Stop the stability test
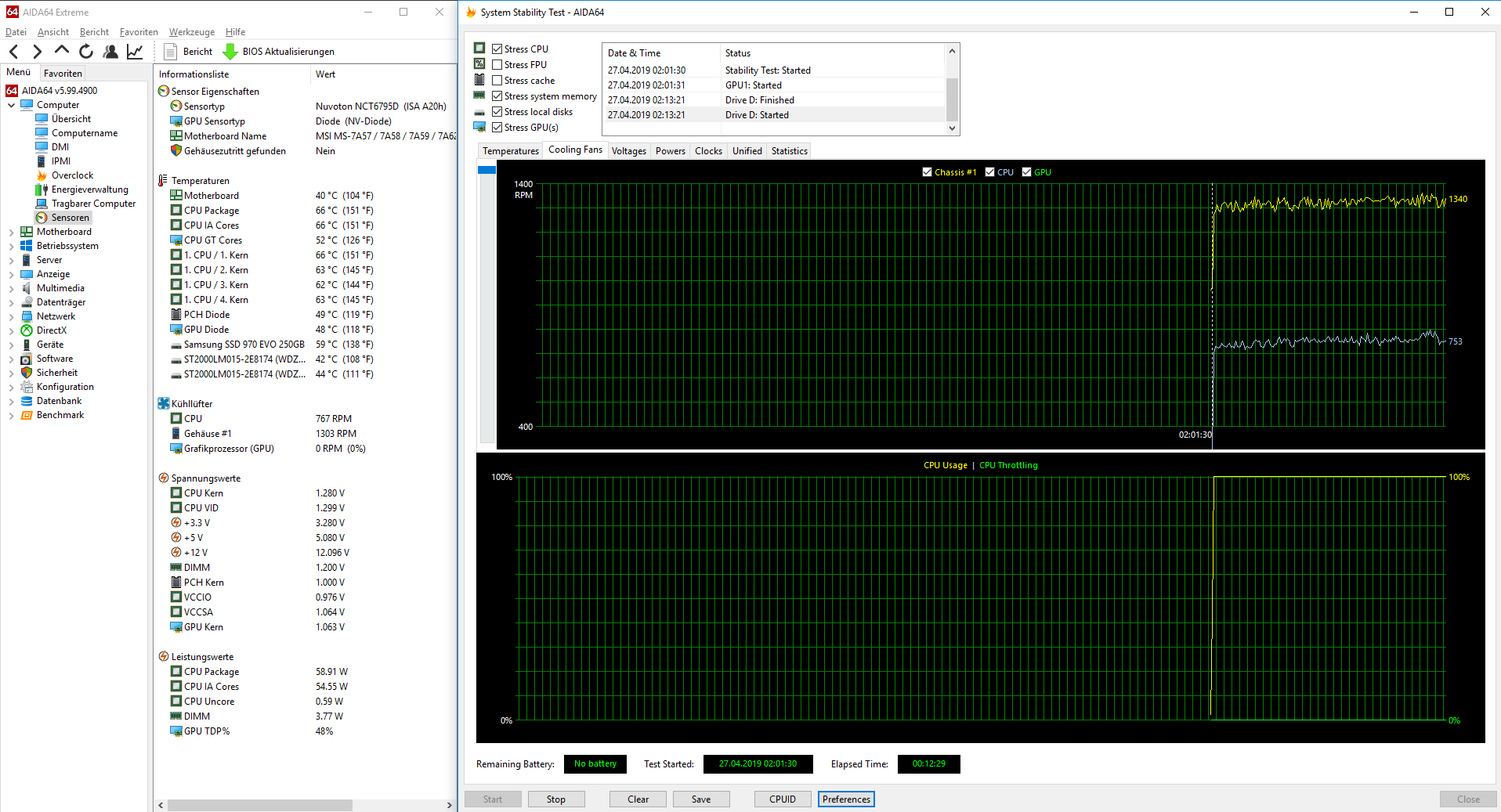 (556, 799)
